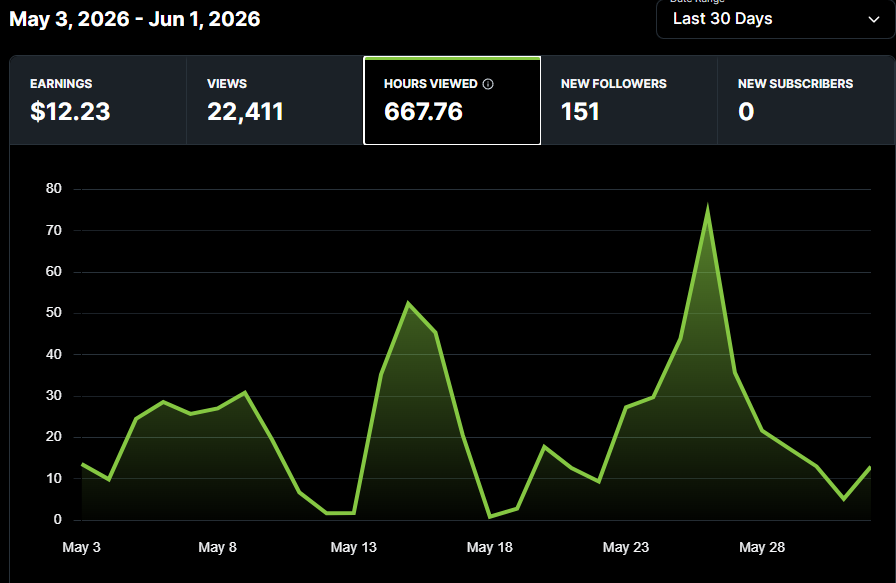Open the Last 30 Days date range dropdown
Image resolution: width=896 pixels, height=583 pixels.
pyautogui.click(x=775, y=19)
